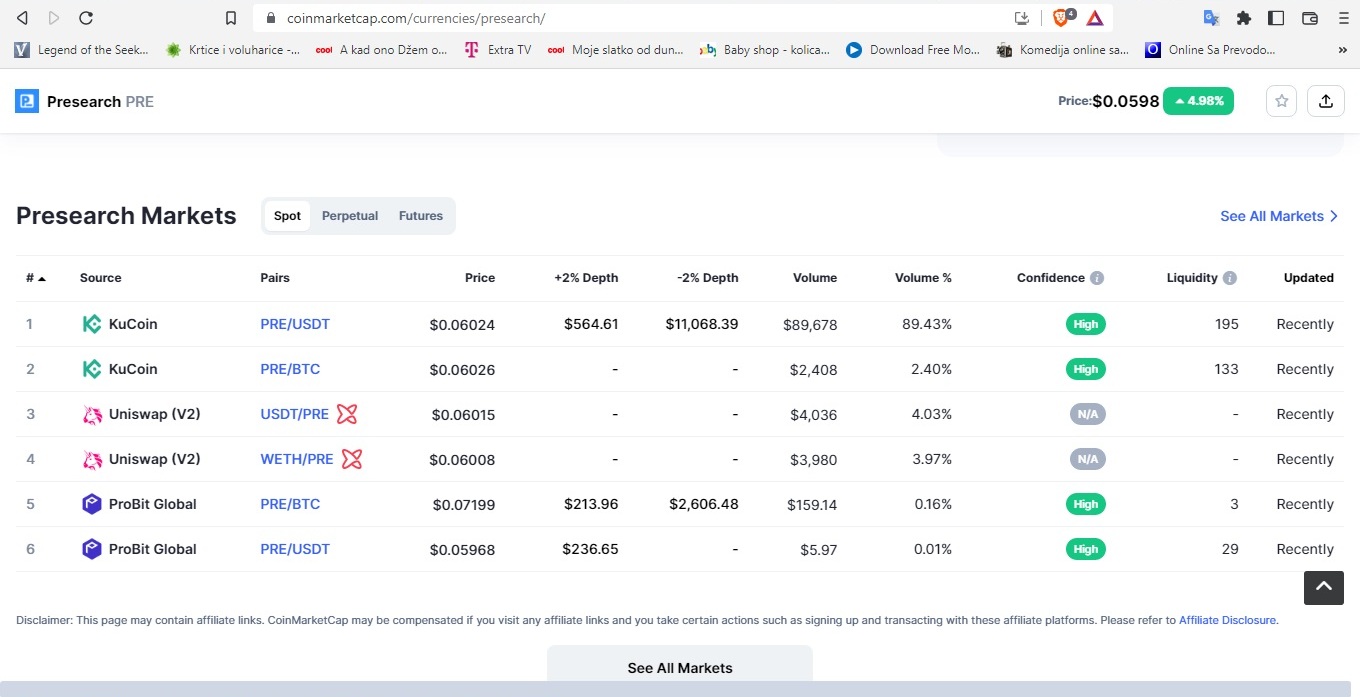Image resolution: width=1360 pixels, height=697 pixels.
Task: Open Brave Rewards triangle icon
Action: (1094, 18)
